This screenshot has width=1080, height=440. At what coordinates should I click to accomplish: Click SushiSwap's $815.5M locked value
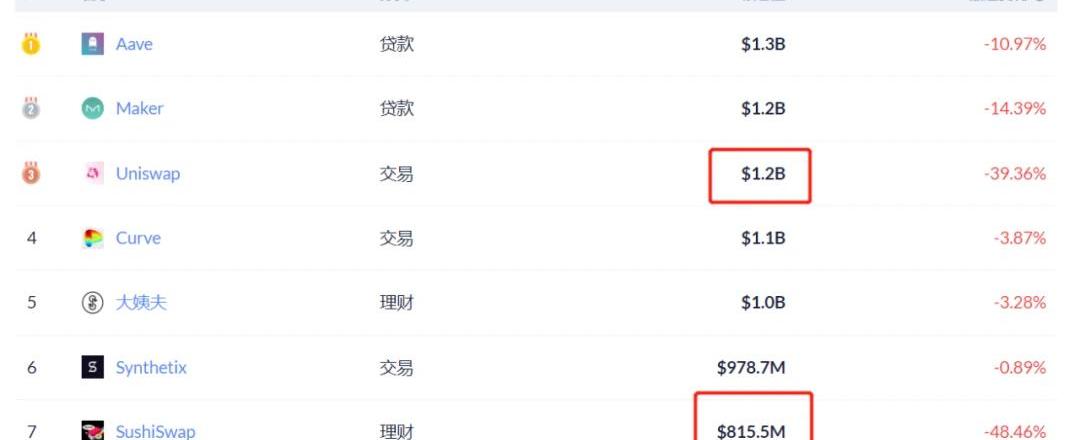[751, 431]
